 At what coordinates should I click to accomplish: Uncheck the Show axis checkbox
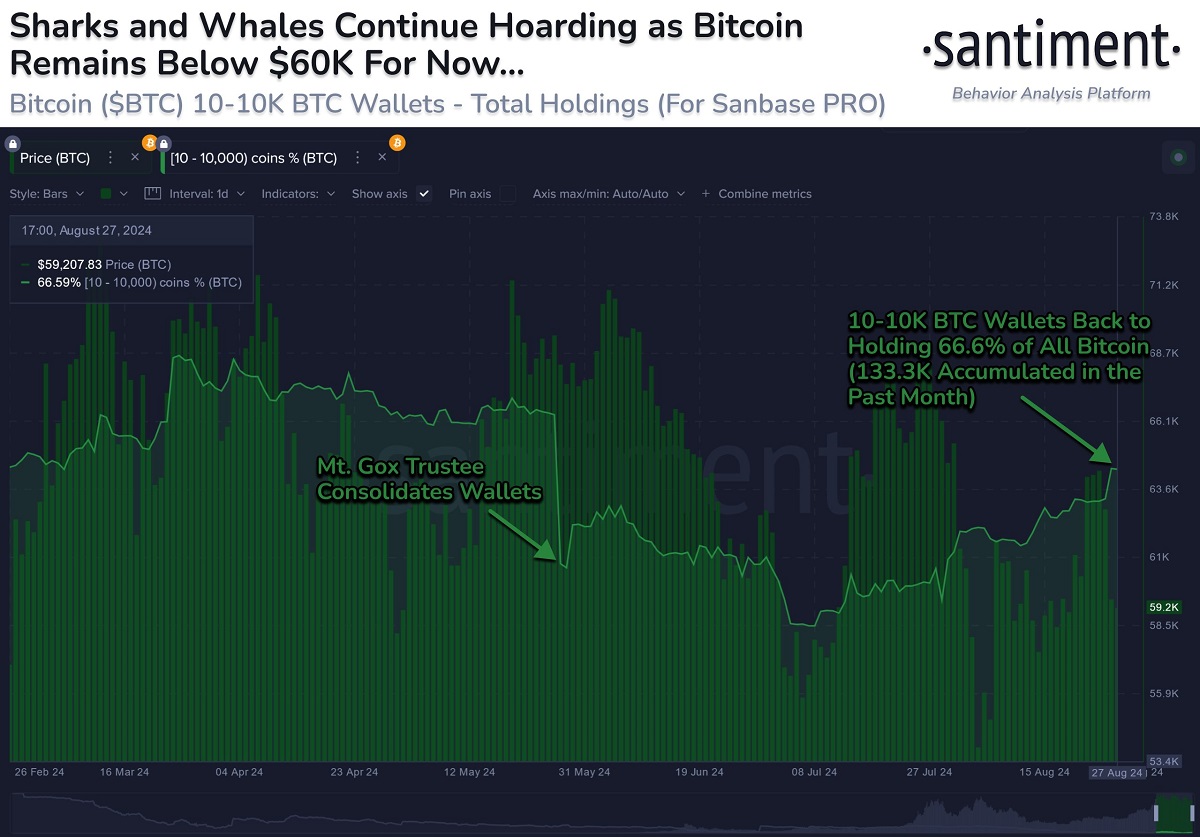(x=424, y=193)
